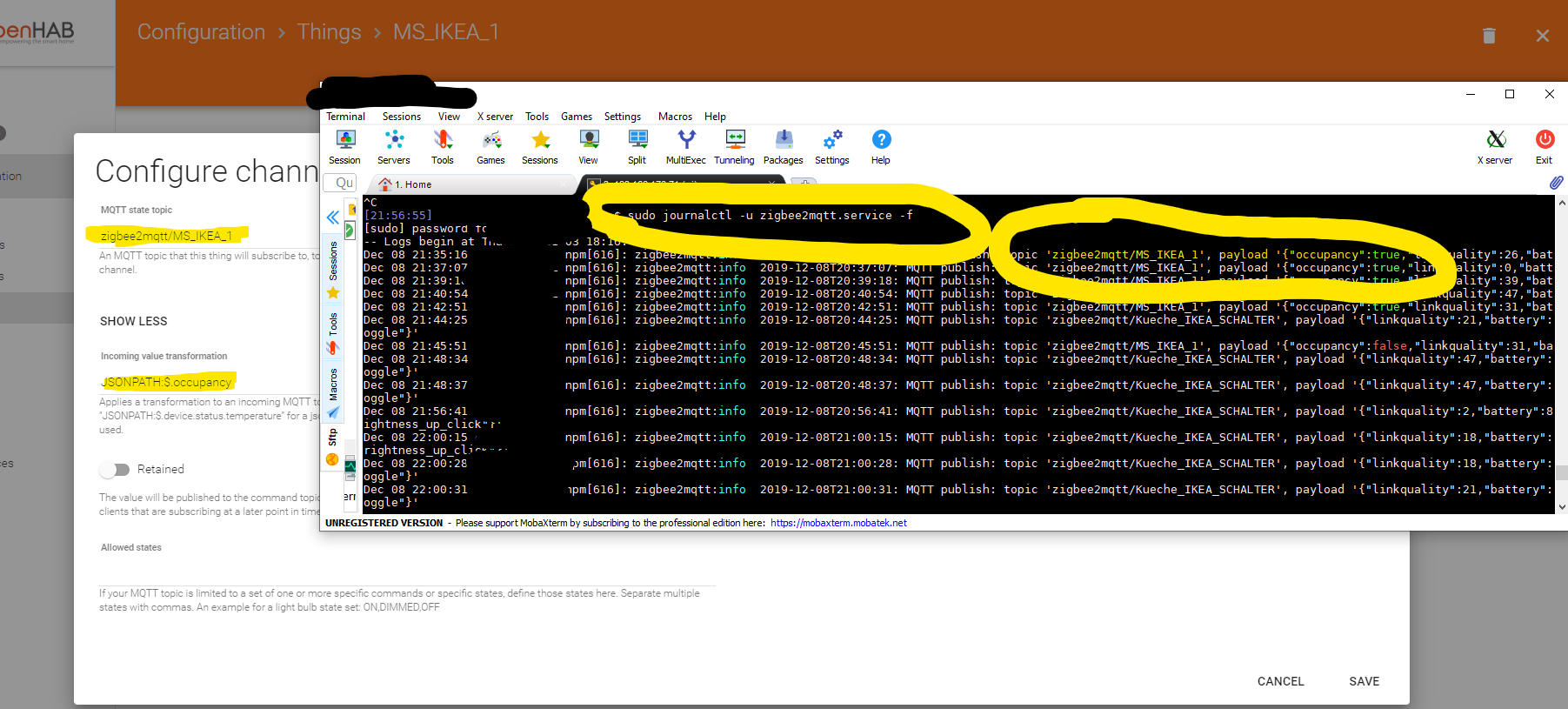Click the CANCEL button
1568x709 pixels.
(x=1280, y=681)
